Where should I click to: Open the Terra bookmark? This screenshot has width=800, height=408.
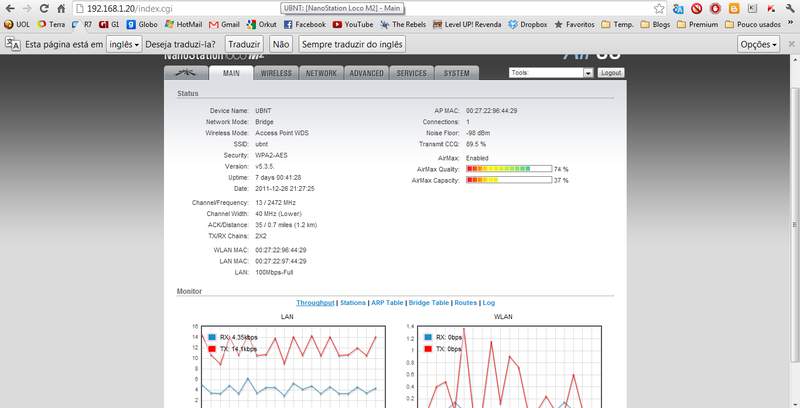click(51, 24)
